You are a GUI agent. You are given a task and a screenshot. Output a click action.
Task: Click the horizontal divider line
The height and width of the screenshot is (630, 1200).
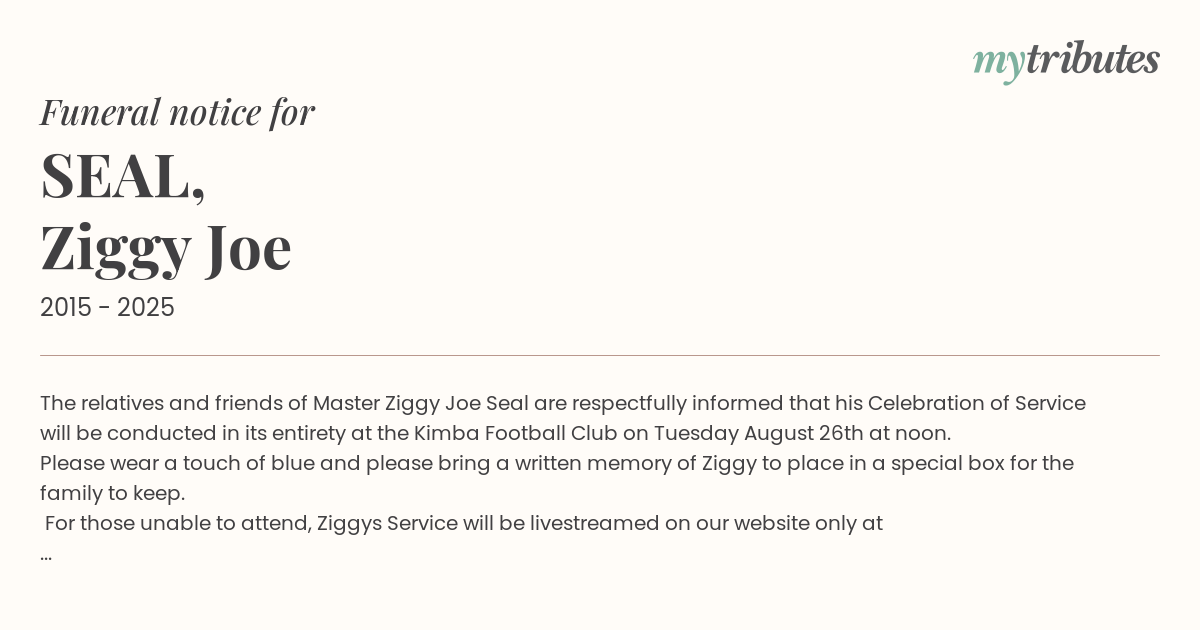pos(600,355)
